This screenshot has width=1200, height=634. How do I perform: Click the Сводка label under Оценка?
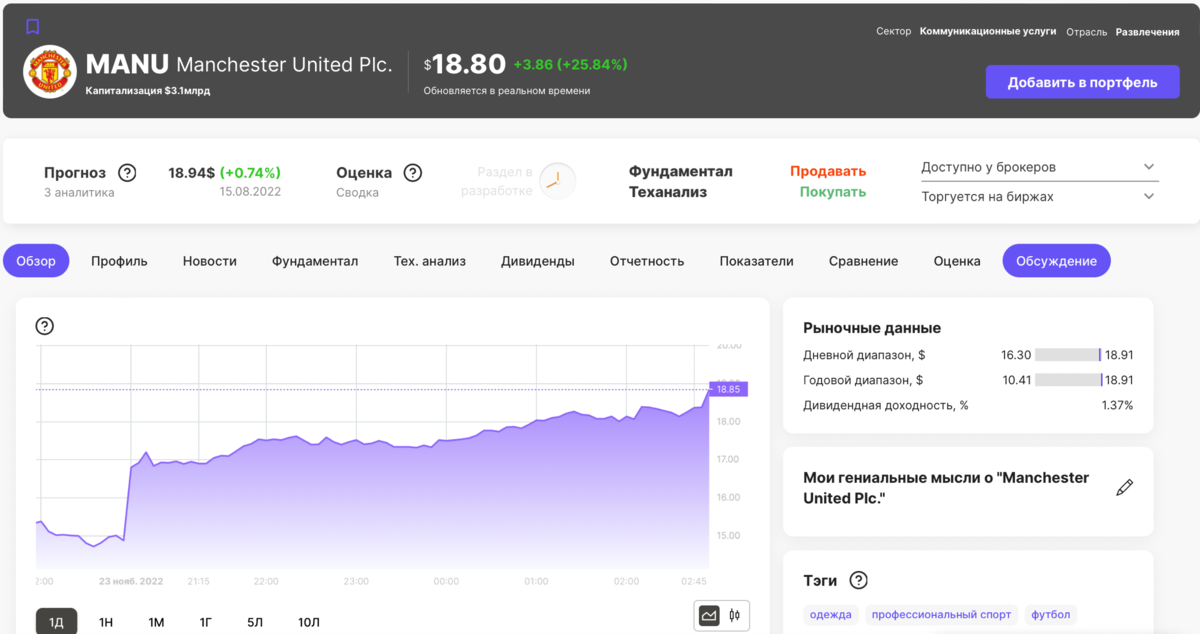click(x=357, y=192)
